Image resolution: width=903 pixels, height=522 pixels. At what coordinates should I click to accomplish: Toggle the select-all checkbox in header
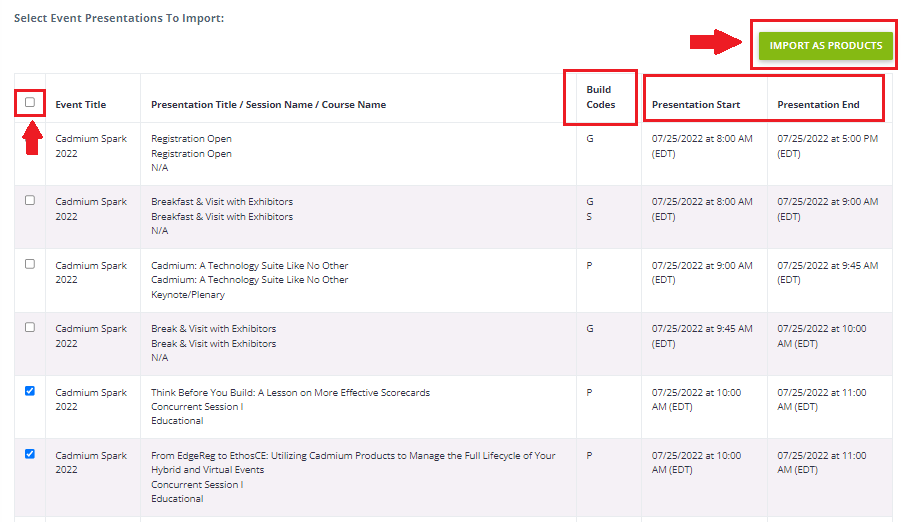pos(30,103)
